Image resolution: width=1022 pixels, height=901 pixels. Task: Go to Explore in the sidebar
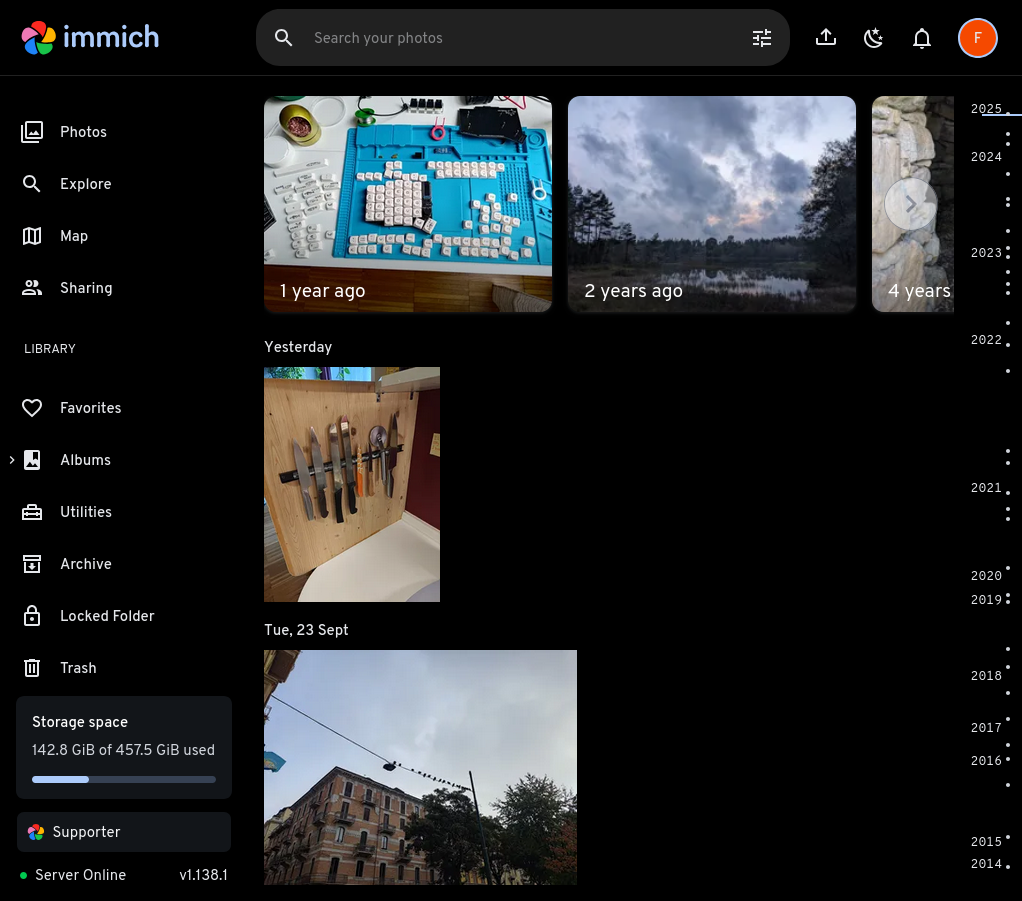click(x=85, y=184)
